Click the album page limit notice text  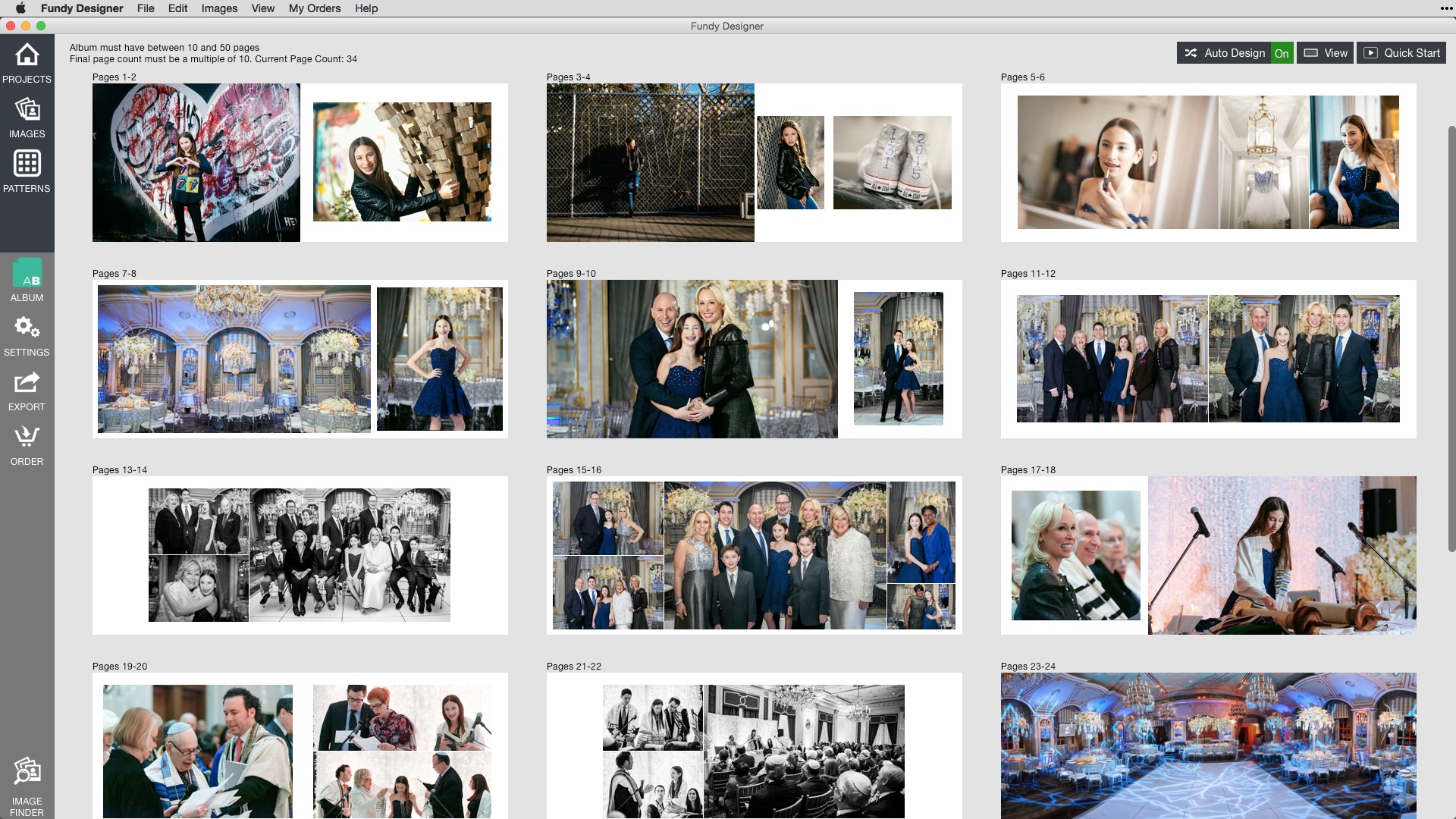tap(165, 48)
